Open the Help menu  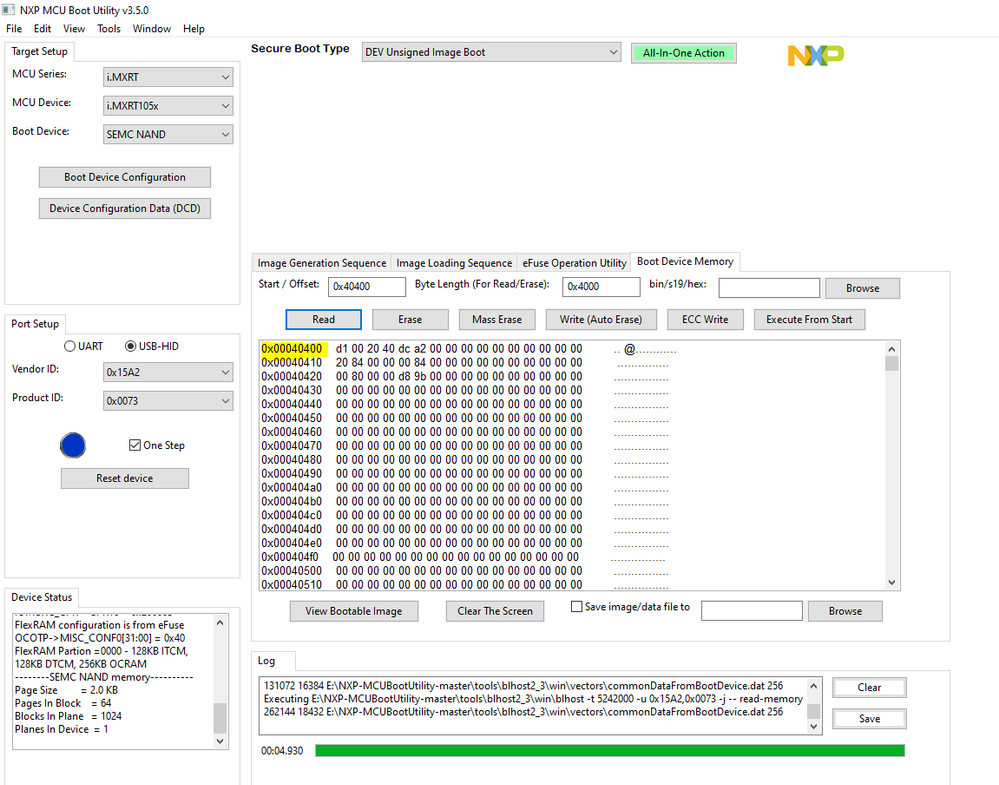pos(194,29)
